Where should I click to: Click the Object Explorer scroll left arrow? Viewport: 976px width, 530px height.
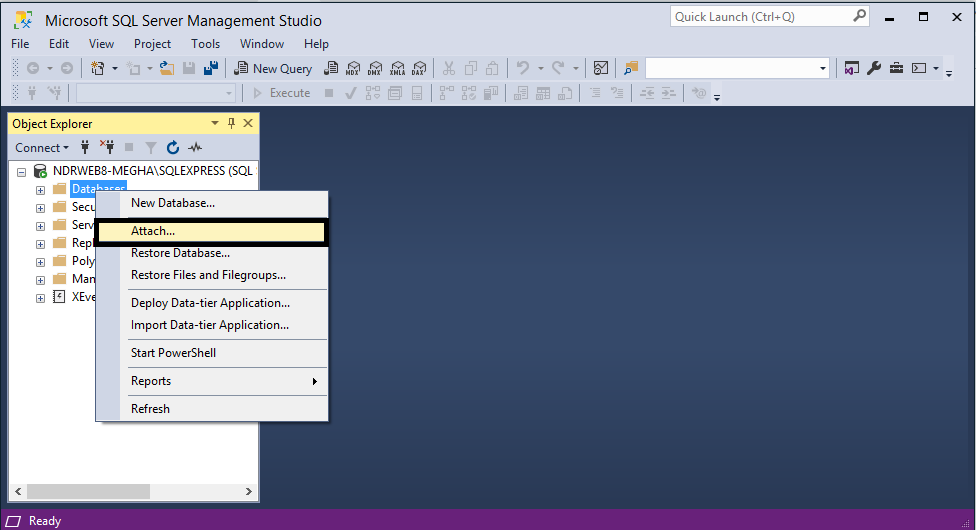pos(18,491)
